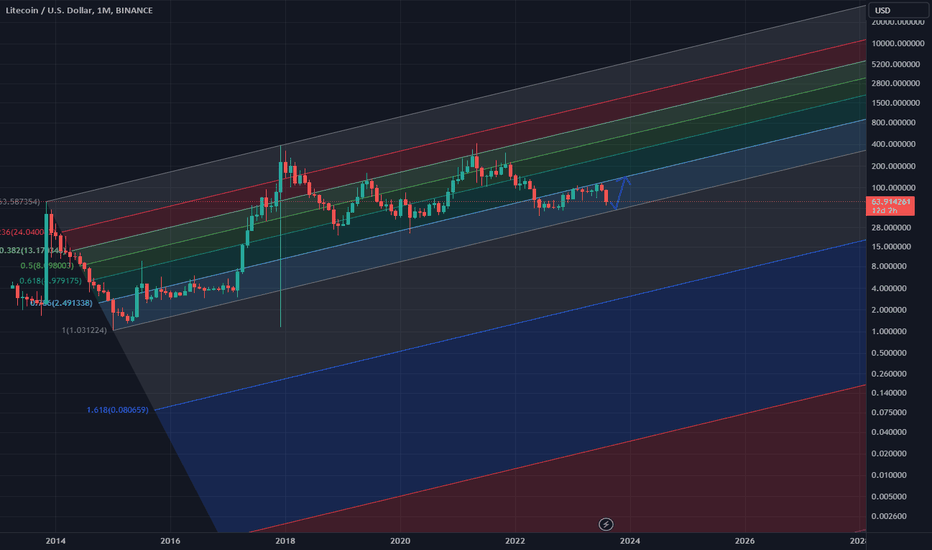Select the 0.5 Fibonacci level label
Image resolution: width=932 pixels, height=550 pixels.
point(47,266)
